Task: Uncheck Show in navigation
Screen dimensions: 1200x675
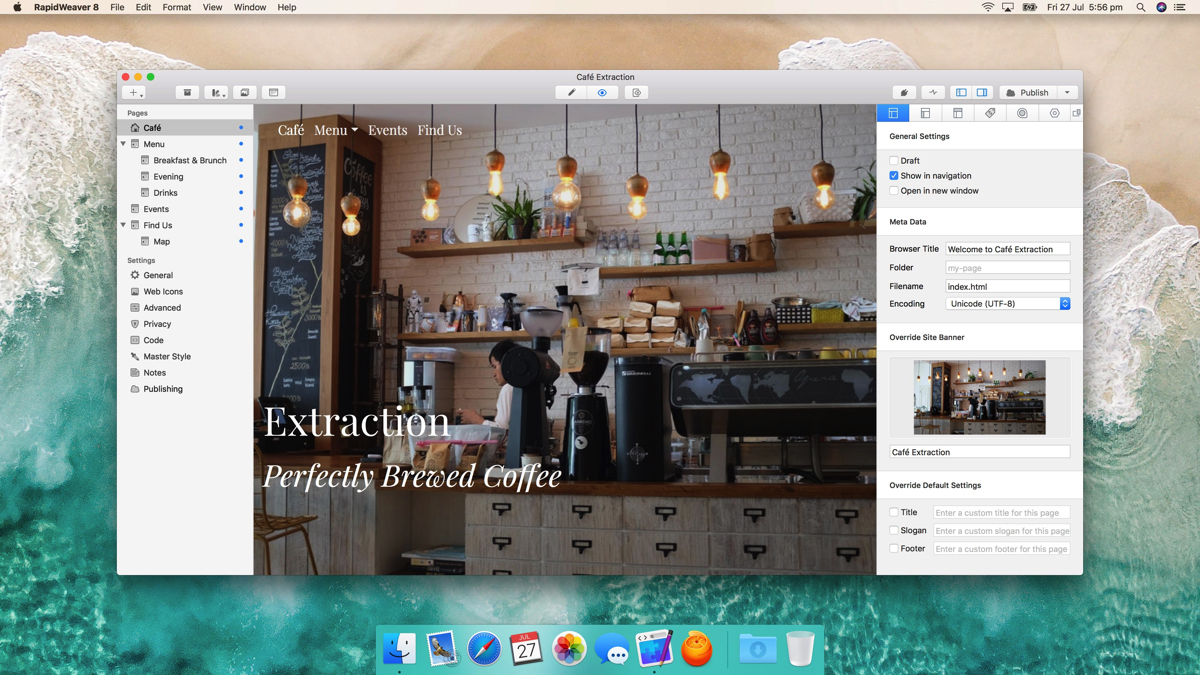Action: click(x=894, y=176)
